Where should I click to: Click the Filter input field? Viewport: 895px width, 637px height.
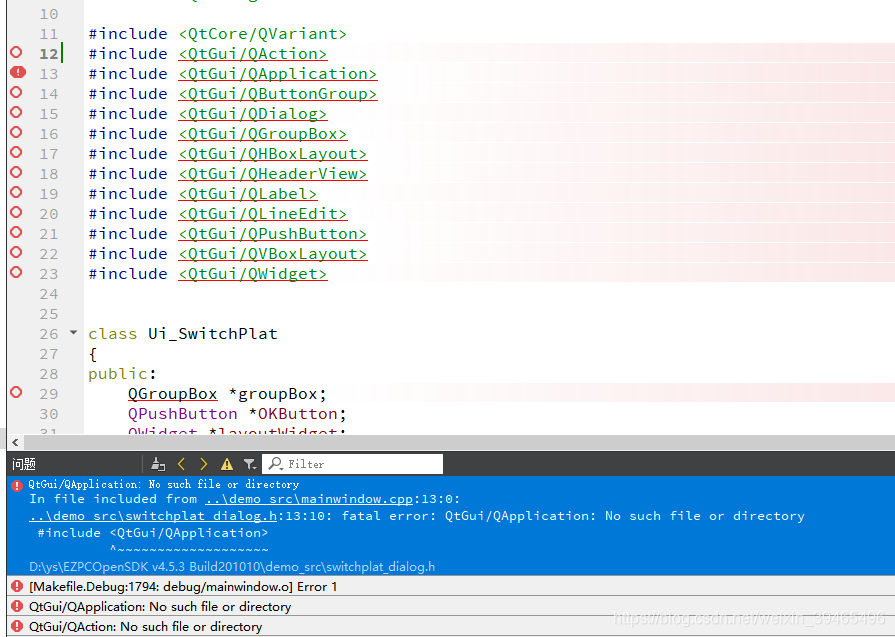352,464
